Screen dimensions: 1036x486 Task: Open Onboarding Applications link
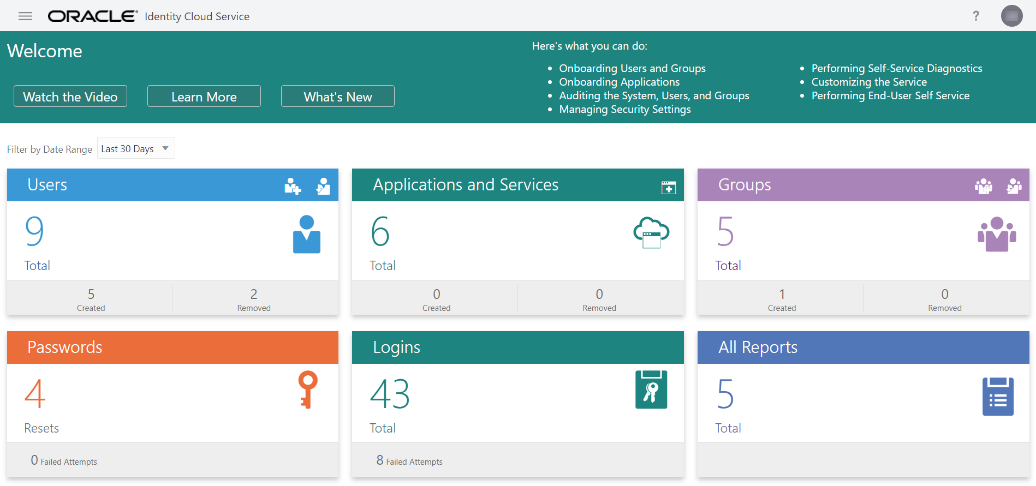(x=619, y=82)
